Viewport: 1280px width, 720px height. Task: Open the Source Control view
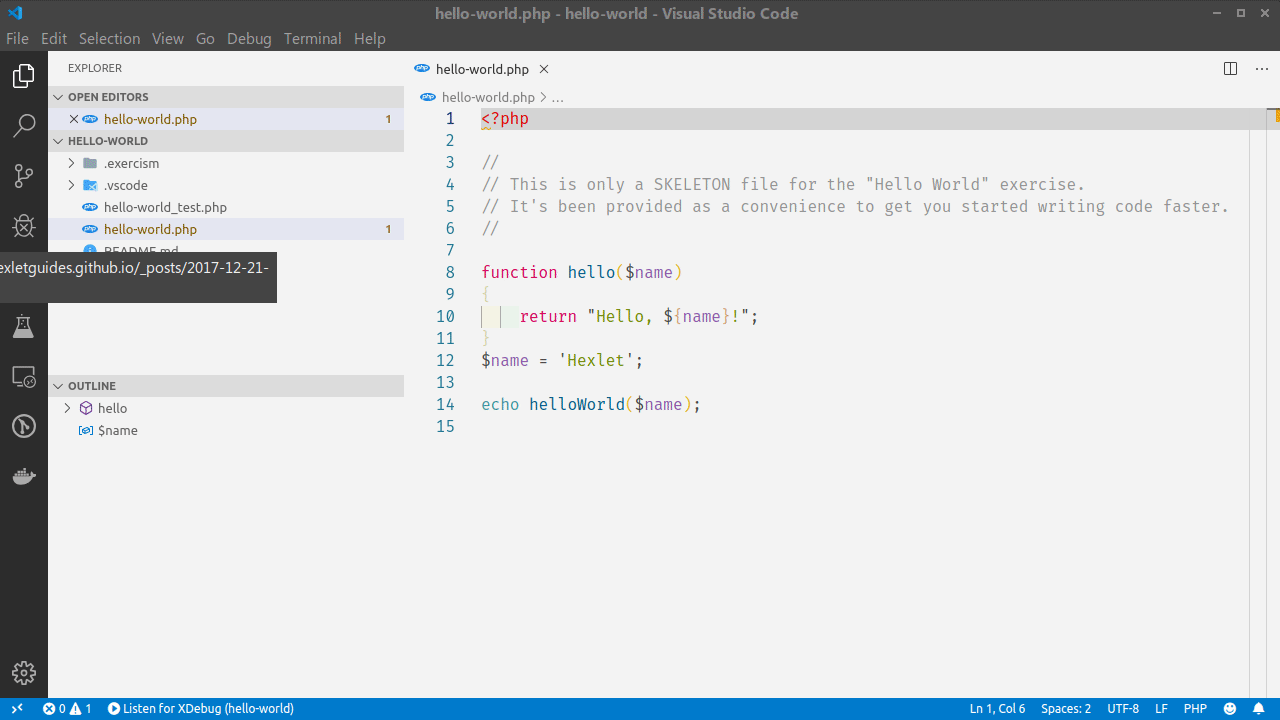click(x=23, y=175)
